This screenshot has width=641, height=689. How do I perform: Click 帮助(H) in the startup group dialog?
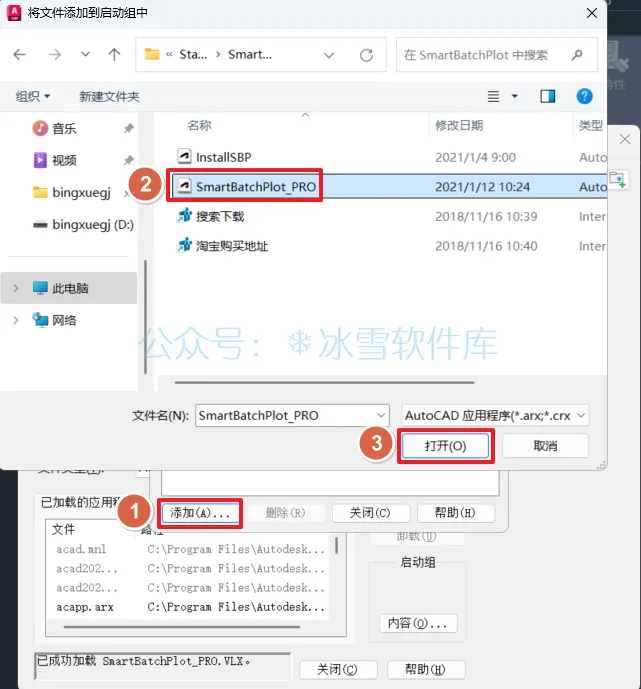click(x=456, y=513)
